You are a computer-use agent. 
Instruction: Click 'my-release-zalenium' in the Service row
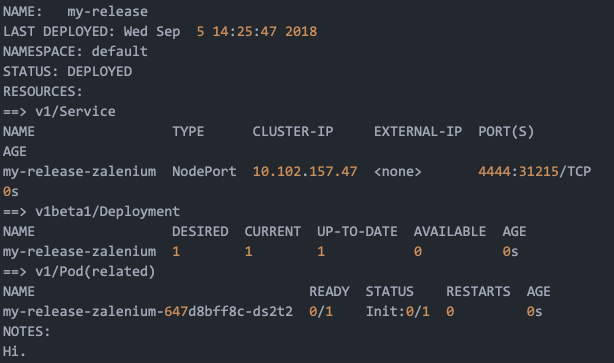pyautogui.click(x=79, y=172)
